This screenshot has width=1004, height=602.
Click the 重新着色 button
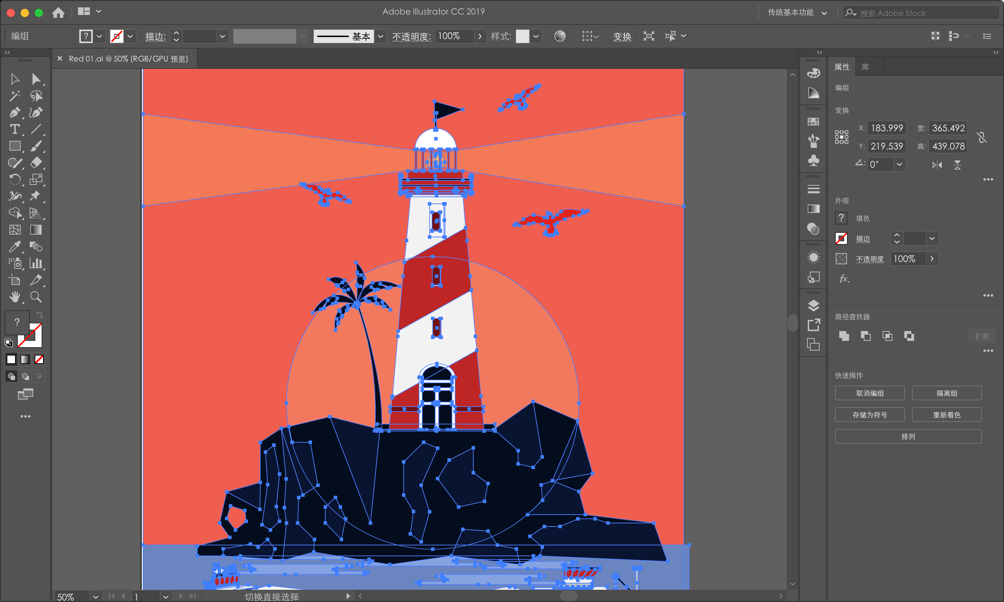pos(946,414)
